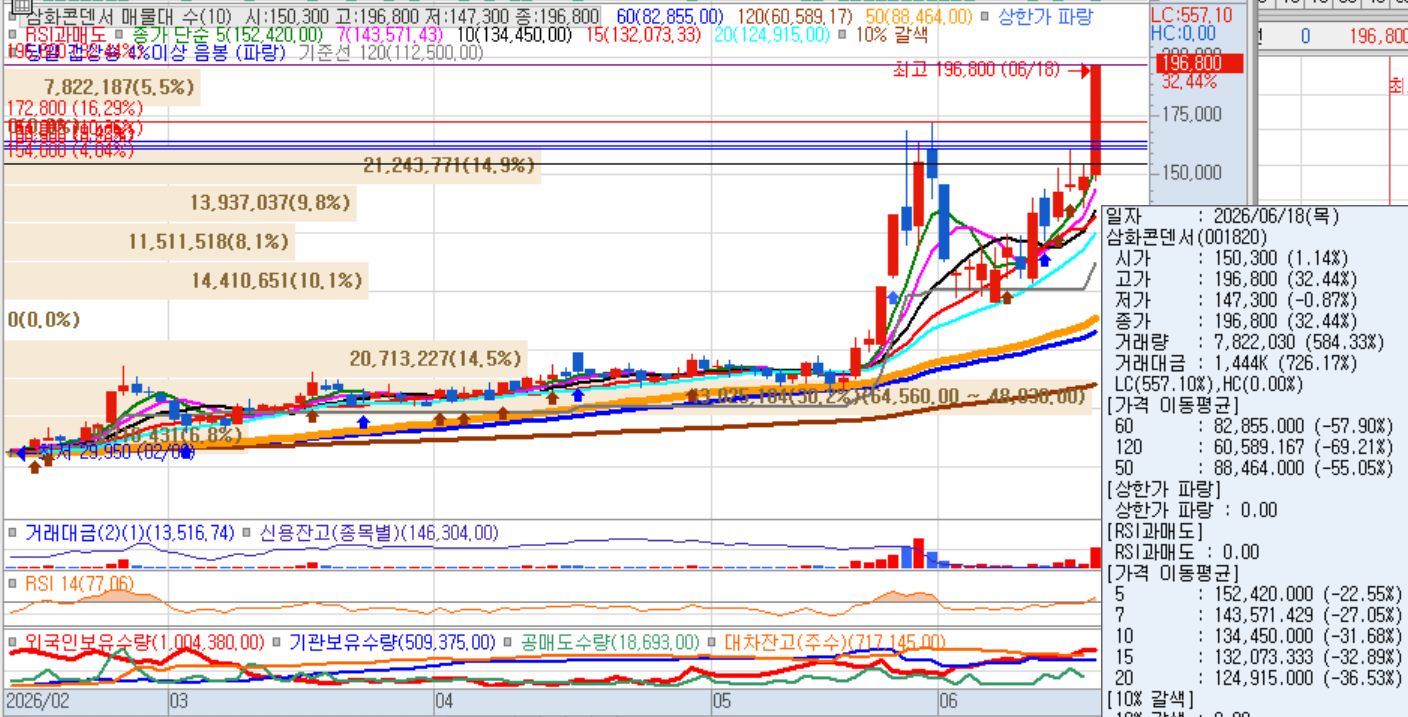Toggle the 삼화콘덴서 매물대 indicator square
The image size is (1408, 717).
click(13, 17)
